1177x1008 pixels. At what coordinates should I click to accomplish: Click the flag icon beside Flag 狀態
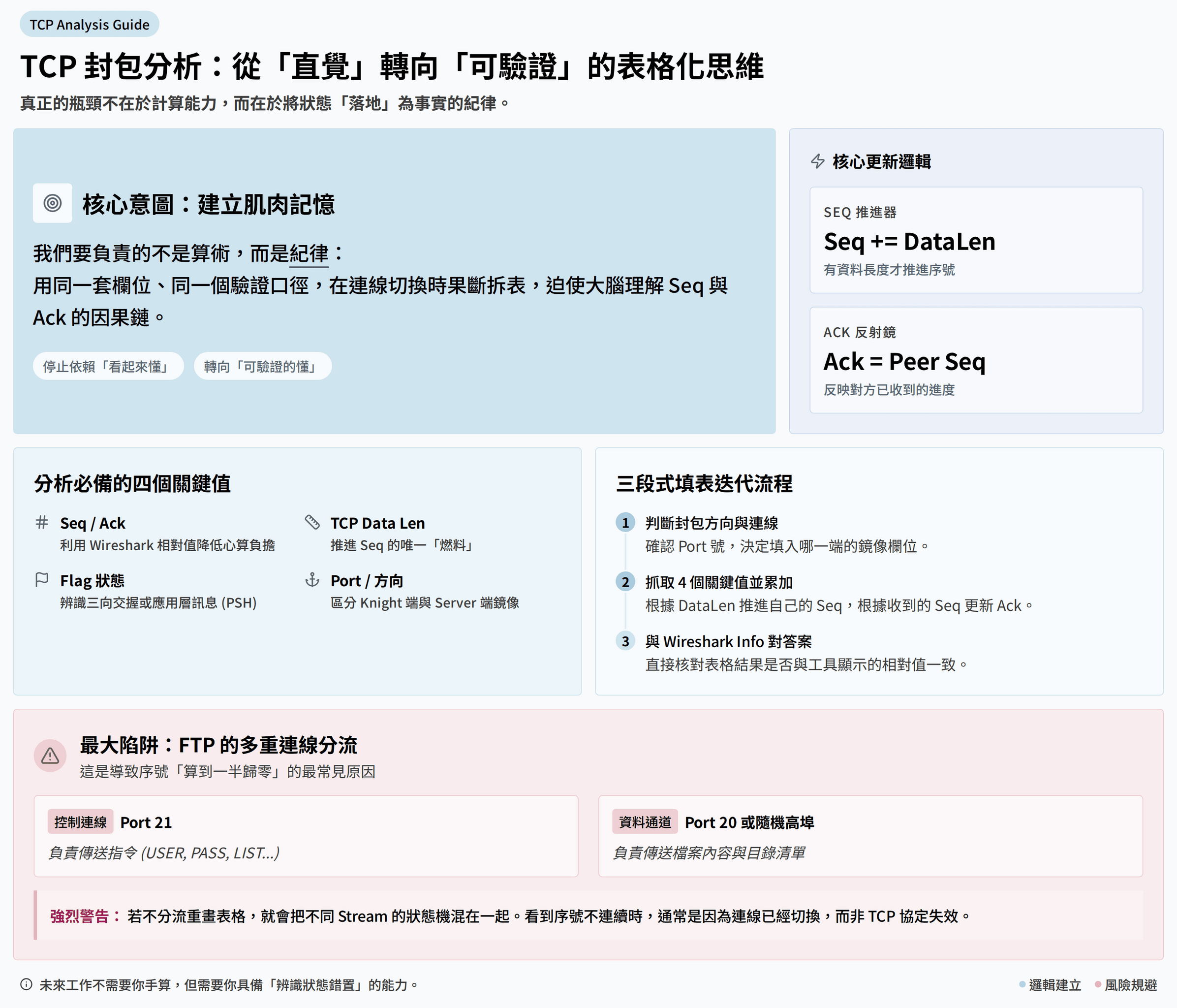click(x=42, y=580)
